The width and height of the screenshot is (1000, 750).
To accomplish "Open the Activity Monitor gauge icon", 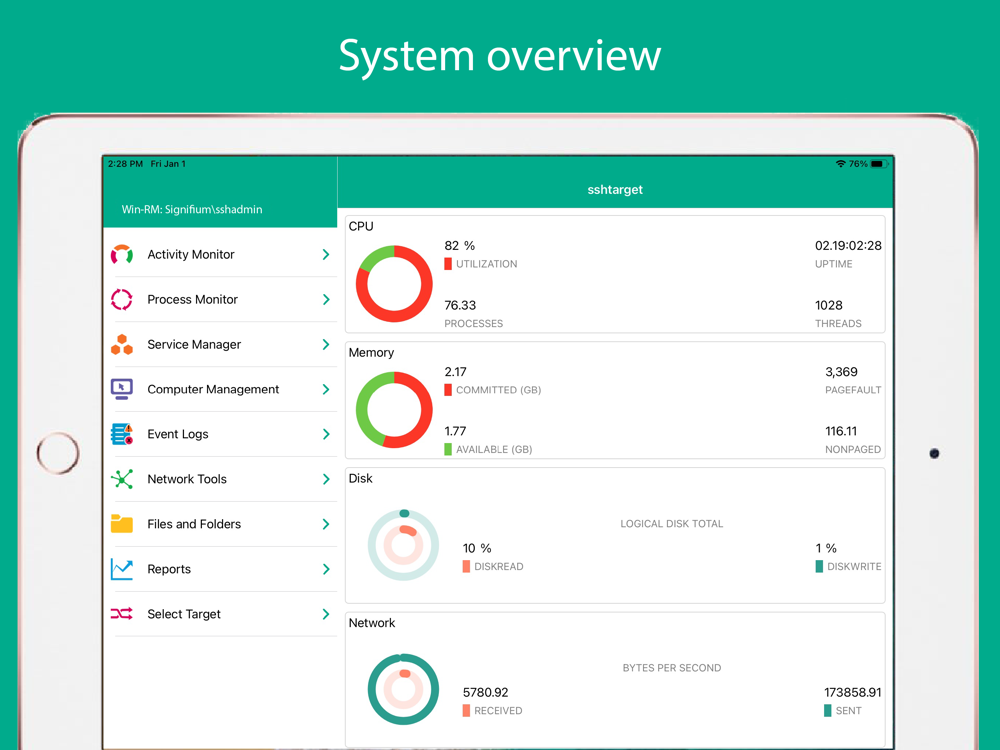I will [122, 254].
